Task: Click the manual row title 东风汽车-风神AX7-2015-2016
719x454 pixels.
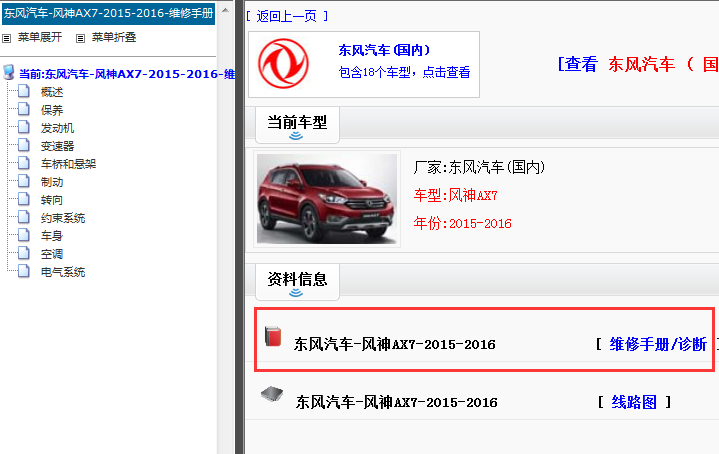Action: pyautogui.click(x=395, y=344)
